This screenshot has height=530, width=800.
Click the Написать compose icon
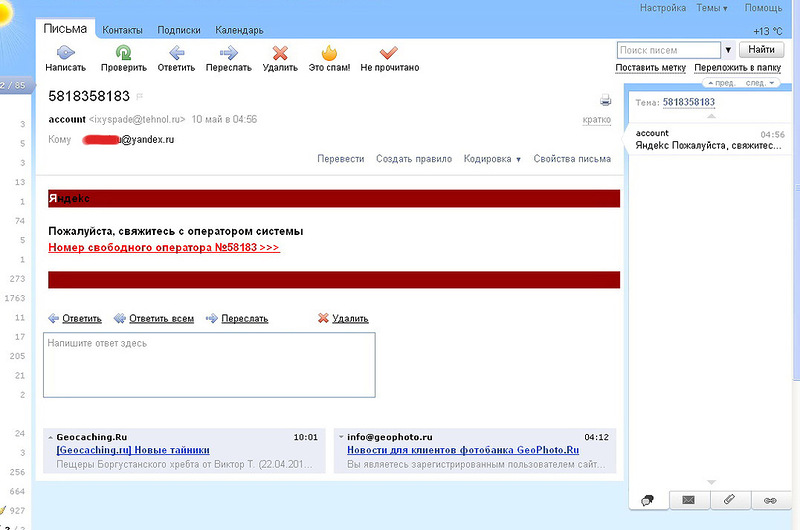coord(65,52)
